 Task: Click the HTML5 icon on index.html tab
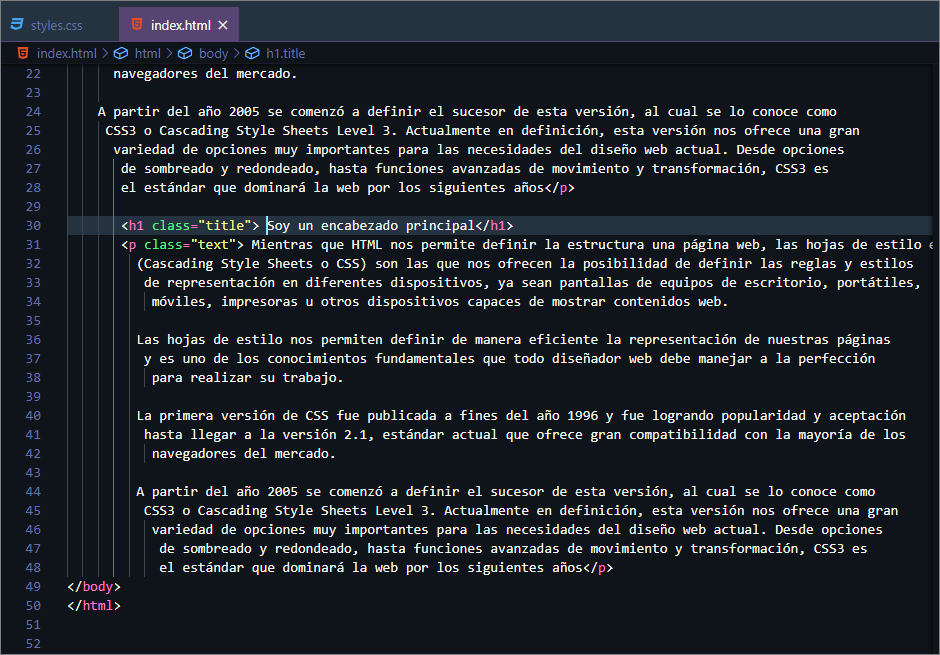[x=137, y=25]
